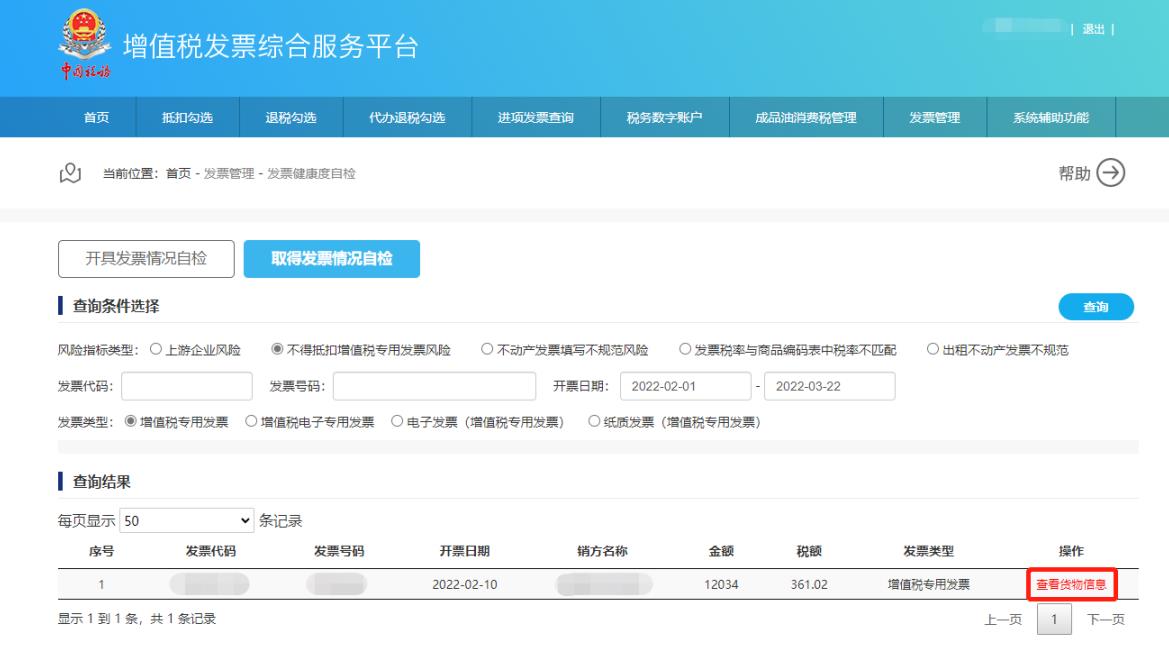Click 查看货物信息 link in row 1
1169x652 pixels.
1071,585
